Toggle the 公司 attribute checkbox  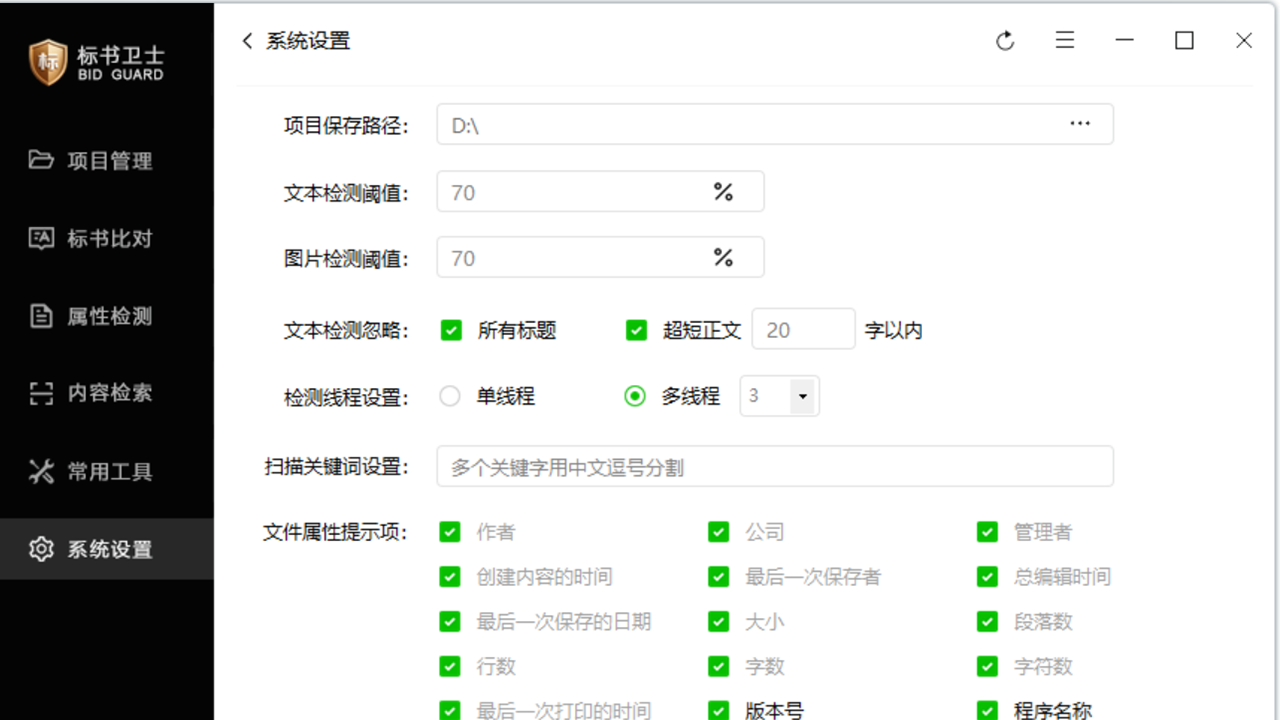(x=718, y=531)
